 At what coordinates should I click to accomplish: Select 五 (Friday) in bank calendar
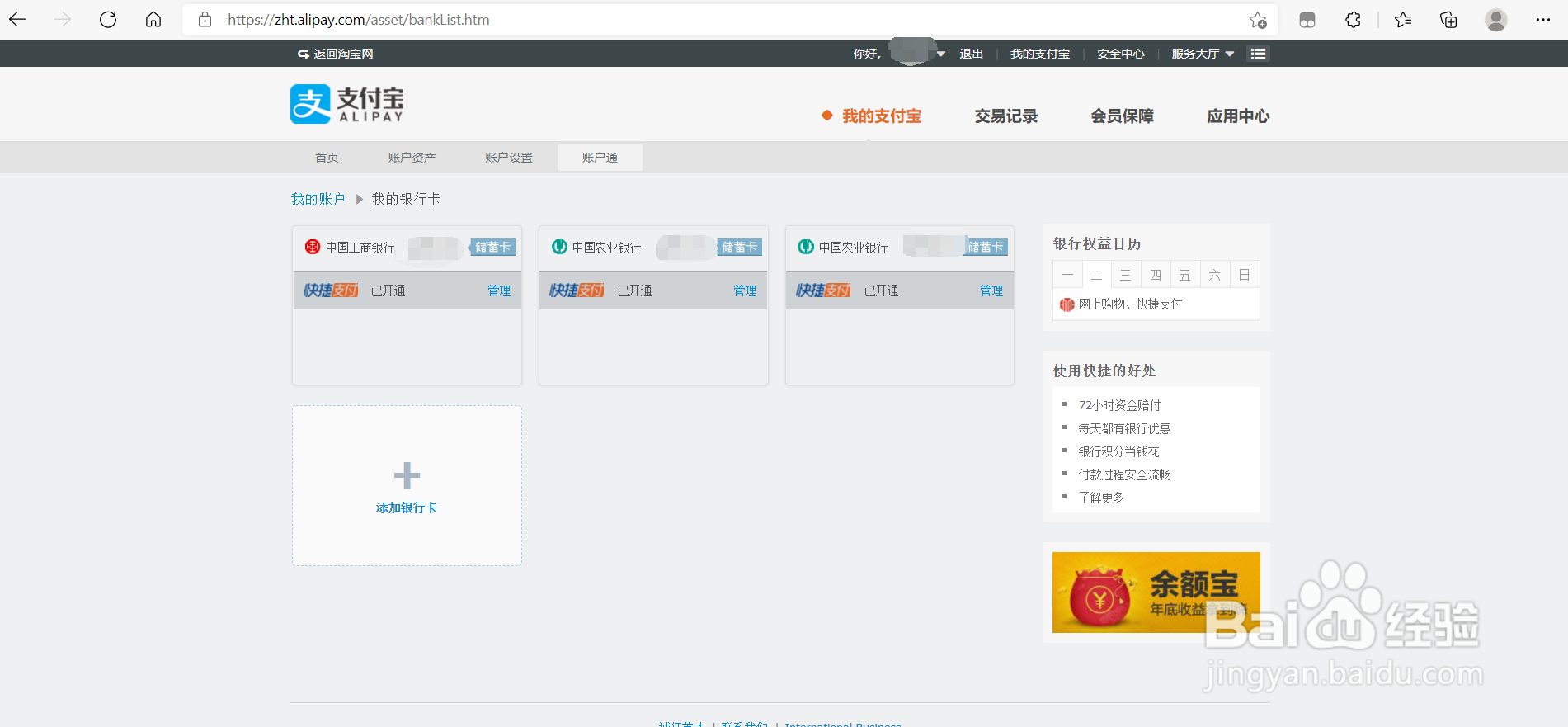click(x=1185, y=275)
